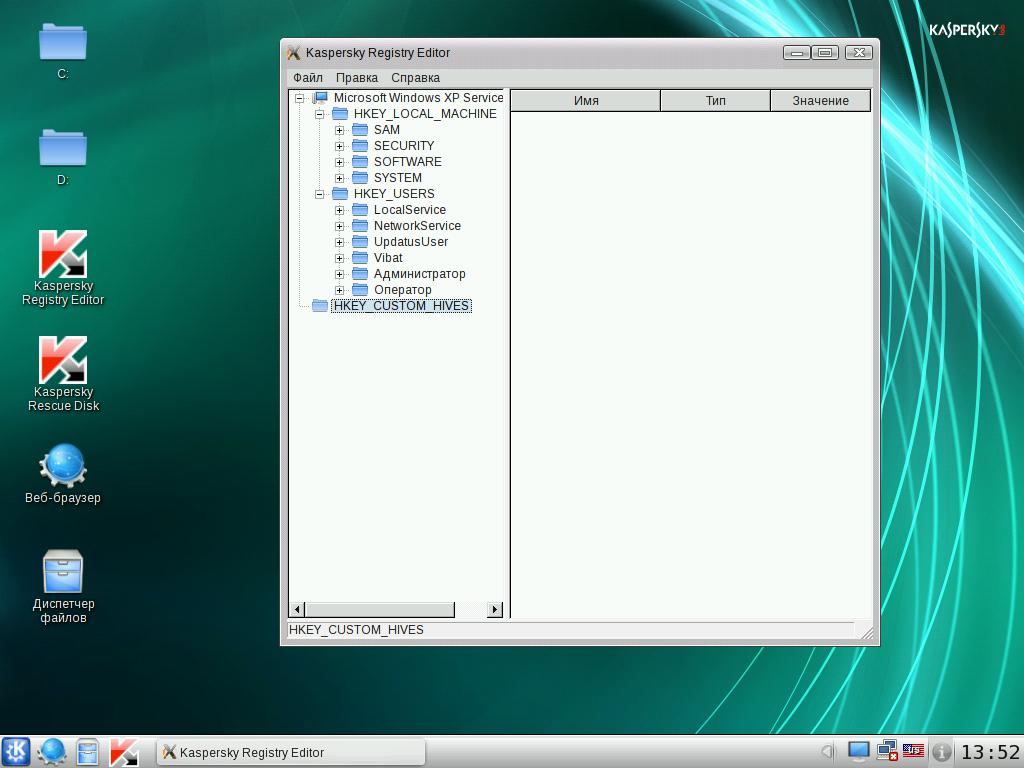The height and width of the screenshot is (768, 1024).
Task: Open the Правка menu
Action: click(357, 78)
